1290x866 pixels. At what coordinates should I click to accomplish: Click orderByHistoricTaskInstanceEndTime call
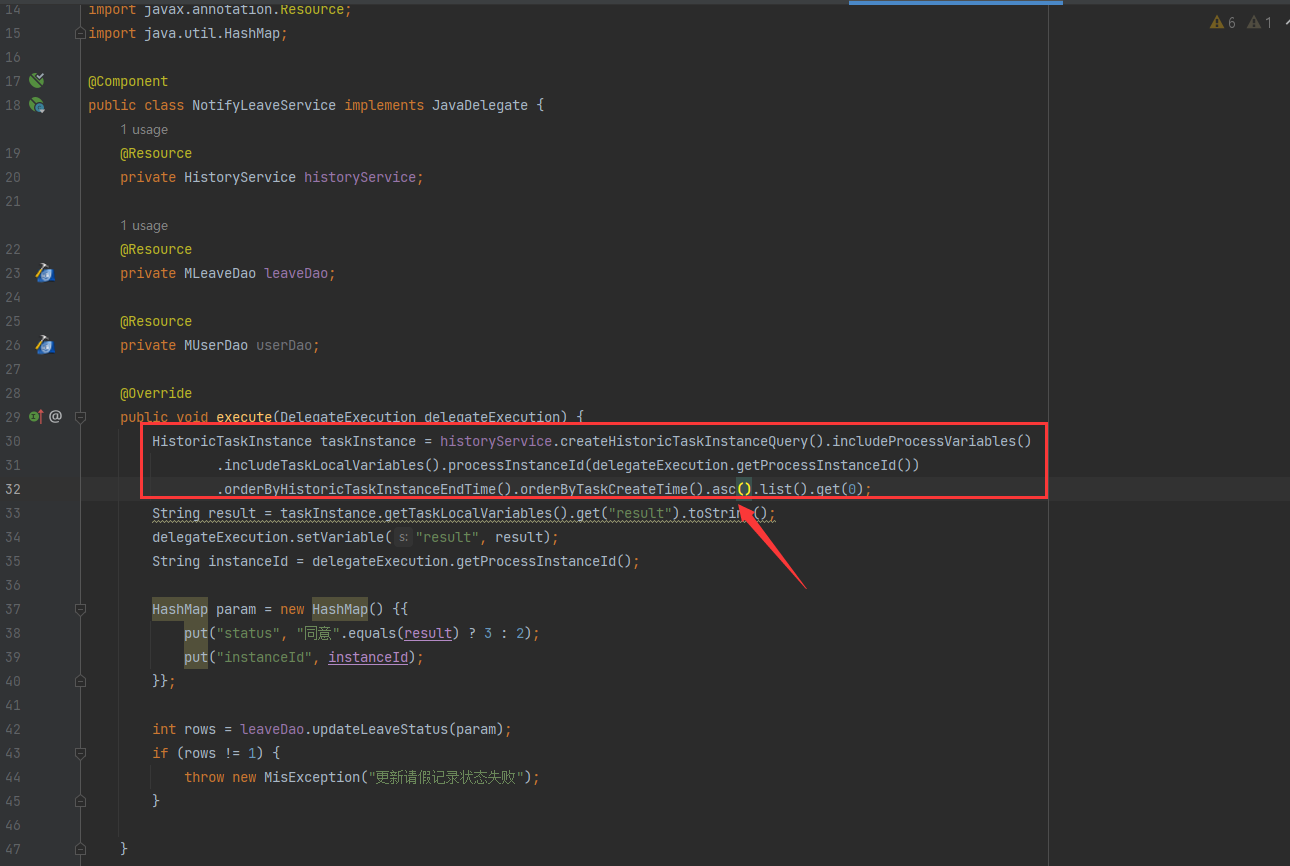360,489
